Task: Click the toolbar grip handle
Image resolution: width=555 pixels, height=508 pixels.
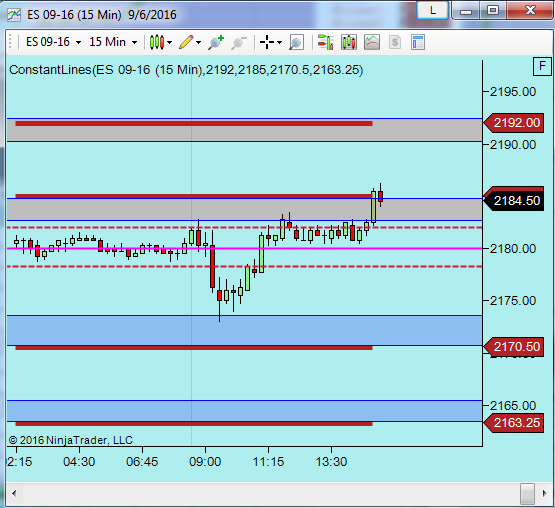Action: [10, 42]
